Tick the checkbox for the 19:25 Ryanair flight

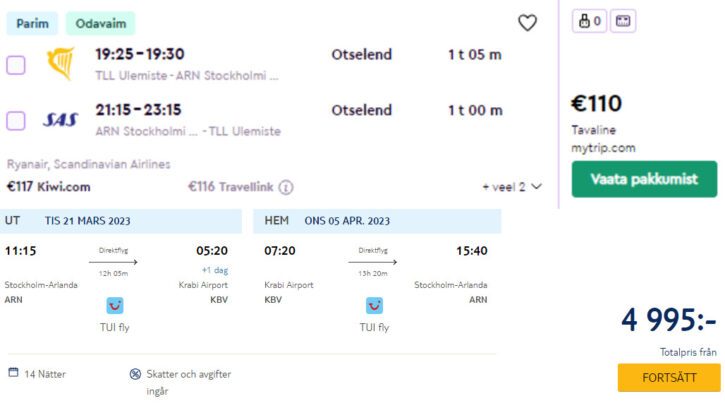[16, 65]
